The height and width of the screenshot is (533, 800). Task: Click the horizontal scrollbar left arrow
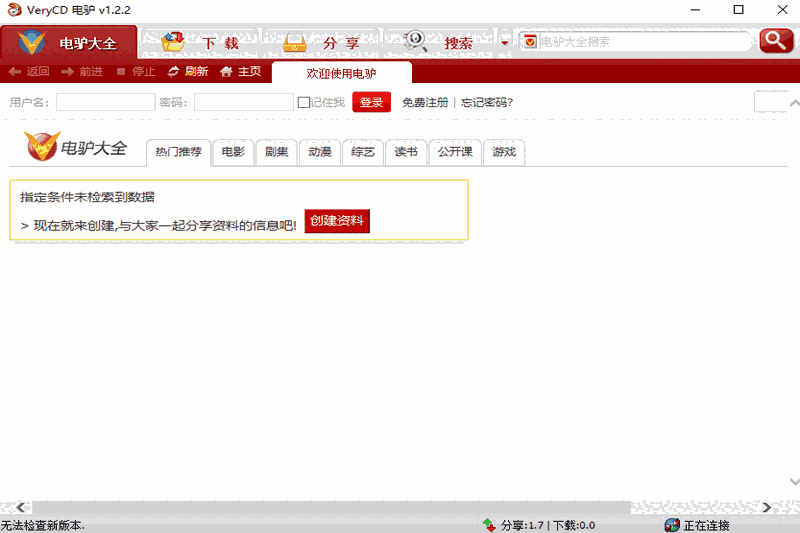coord(20,507)
